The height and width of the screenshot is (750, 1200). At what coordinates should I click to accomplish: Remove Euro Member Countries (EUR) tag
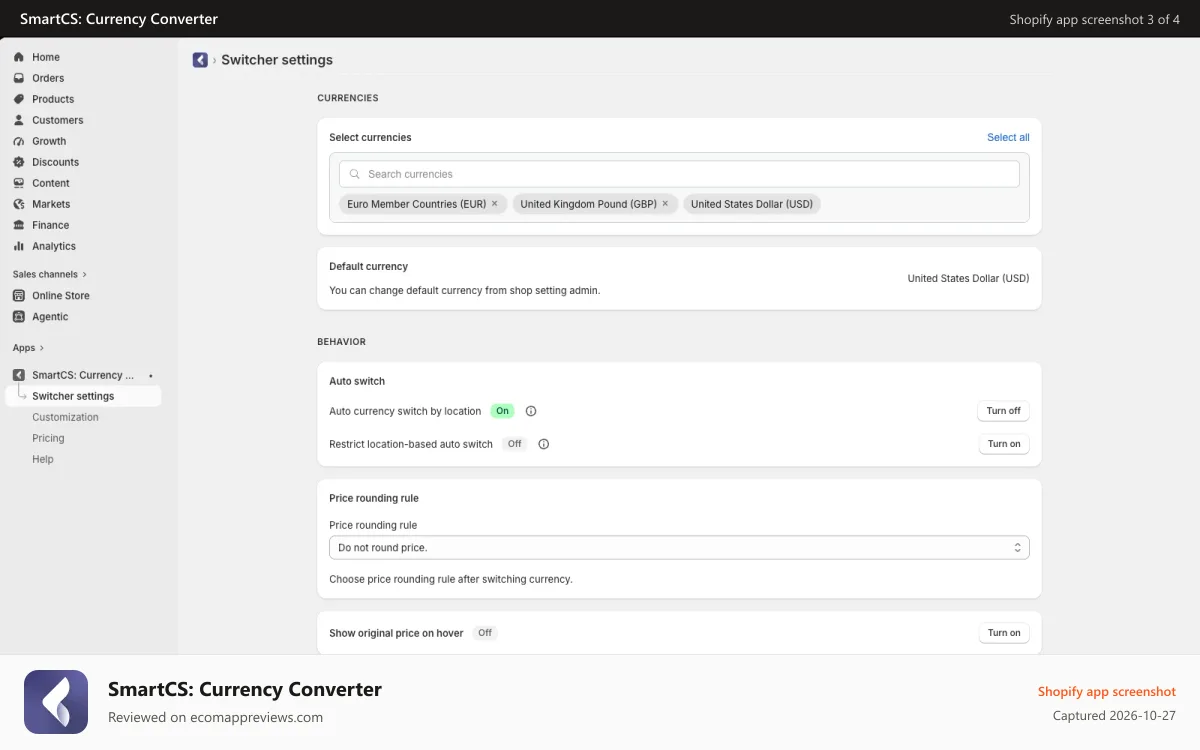pyautogui.click(x=494, y=203)
